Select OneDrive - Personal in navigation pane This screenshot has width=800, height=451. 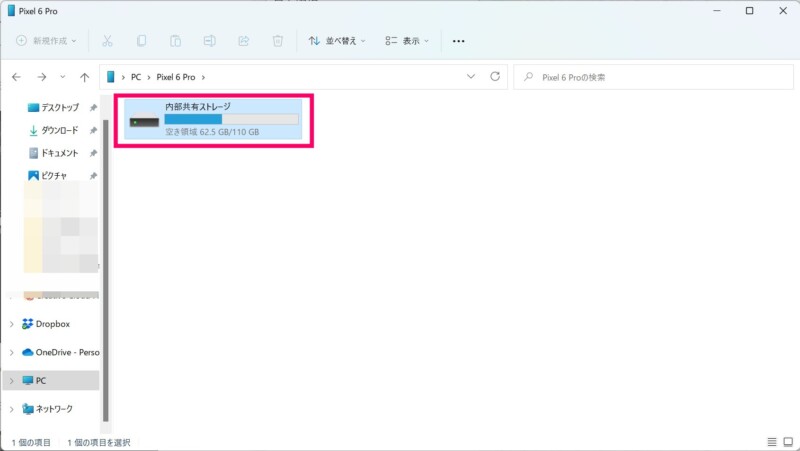[x=60, y=353]
